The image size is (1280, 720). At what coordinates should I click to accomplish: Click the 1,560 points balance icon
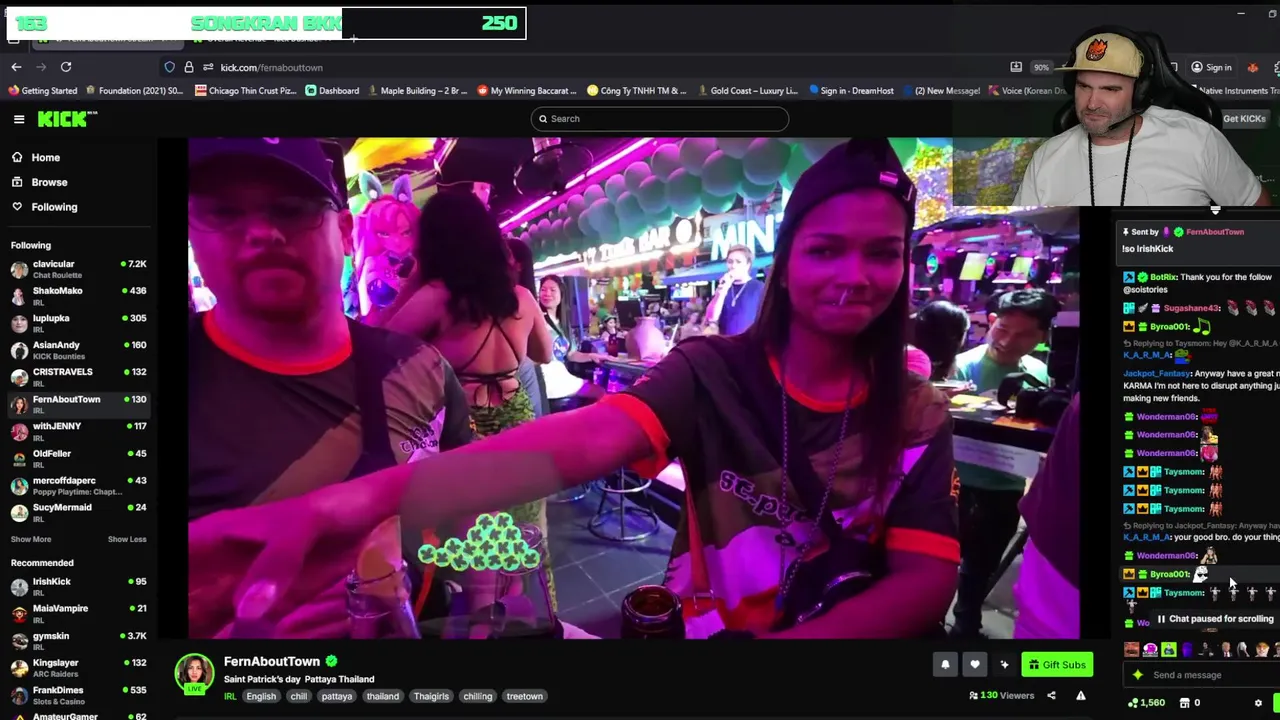(x=1145, y=703)
